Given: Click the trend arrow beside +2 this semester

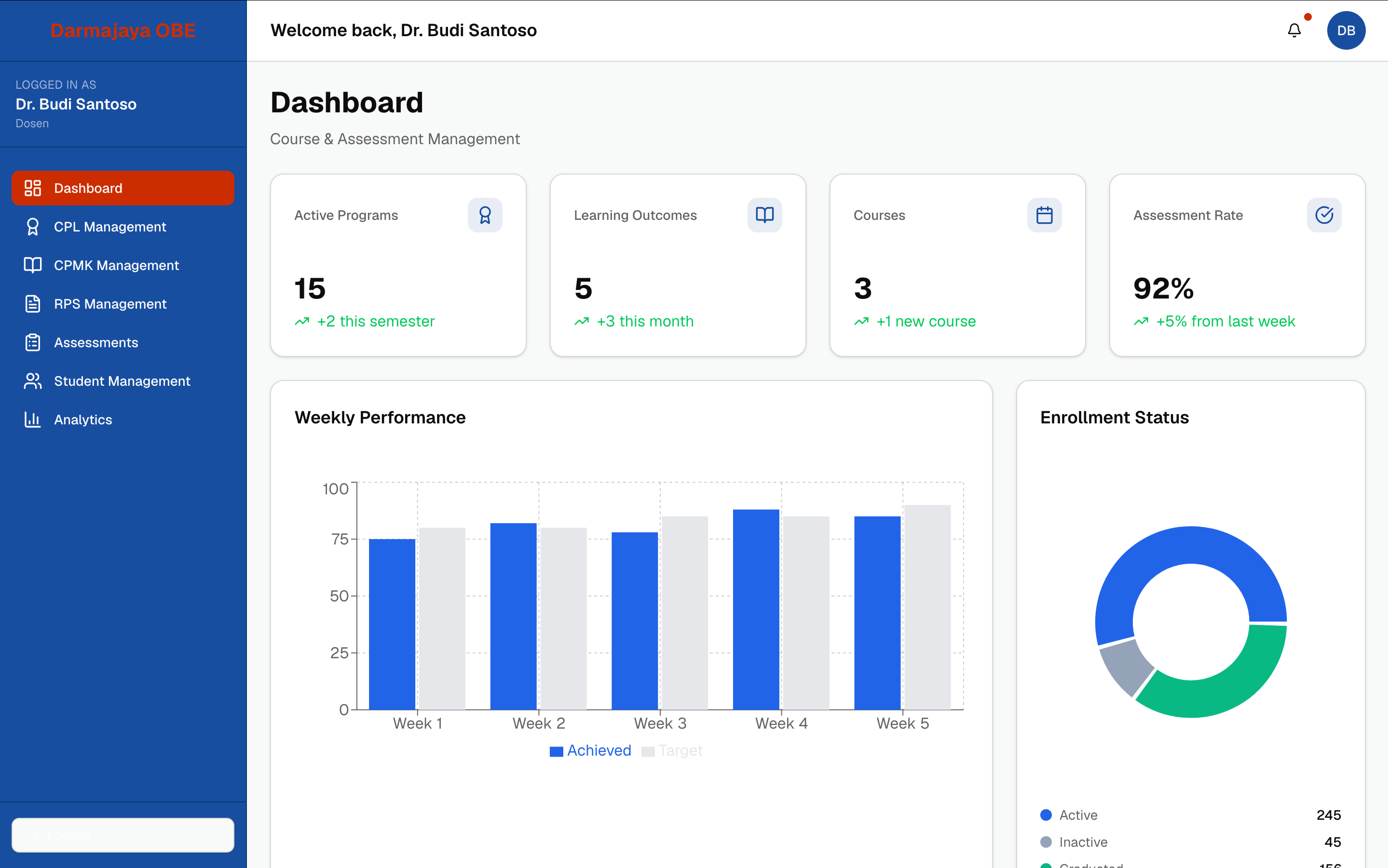Looking at the screenshot, I should pyautogui.click(x=302, y=322).
